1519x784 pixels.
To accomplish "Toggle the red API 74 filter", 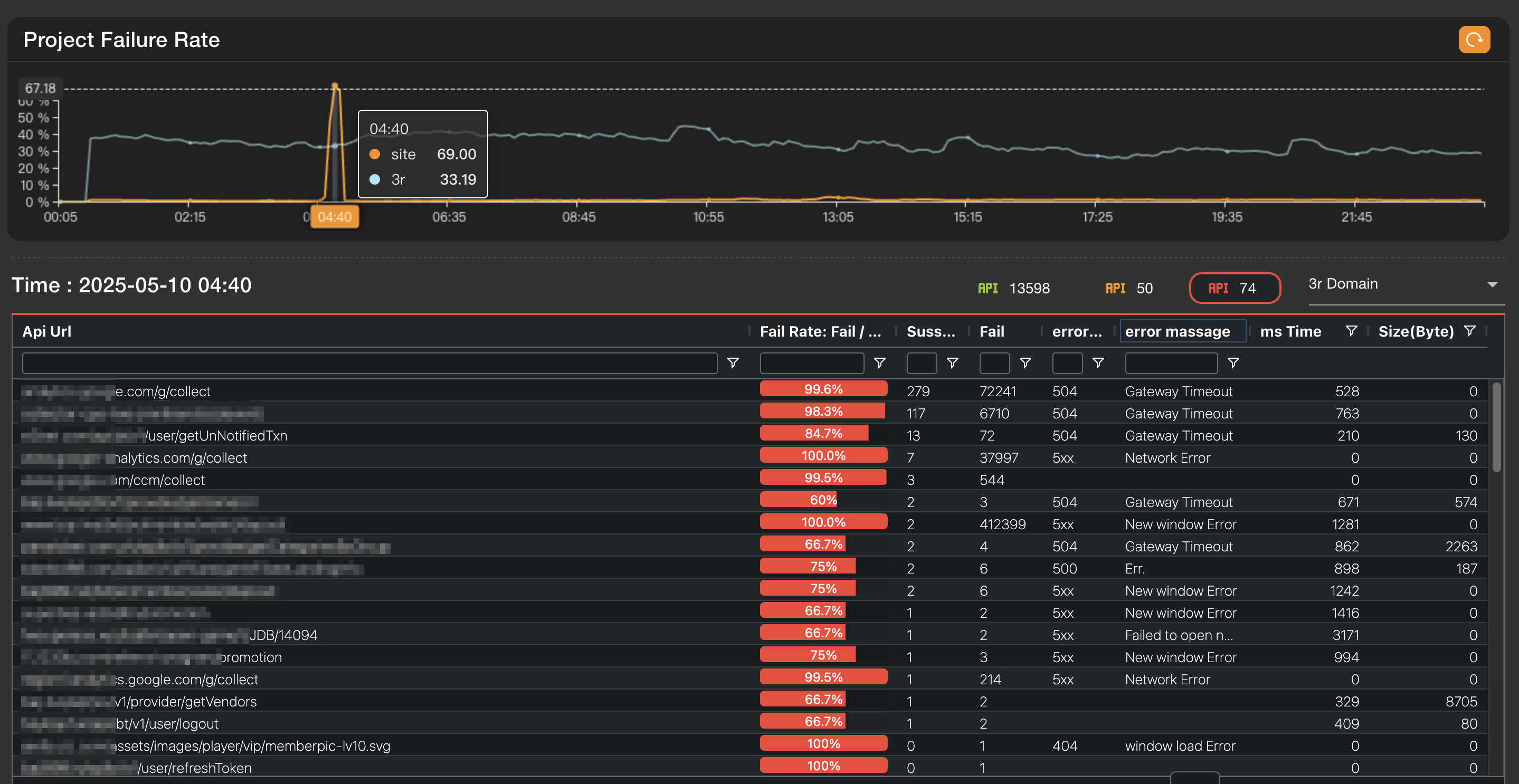I will pyautogui.click(x=1235, y=288).
